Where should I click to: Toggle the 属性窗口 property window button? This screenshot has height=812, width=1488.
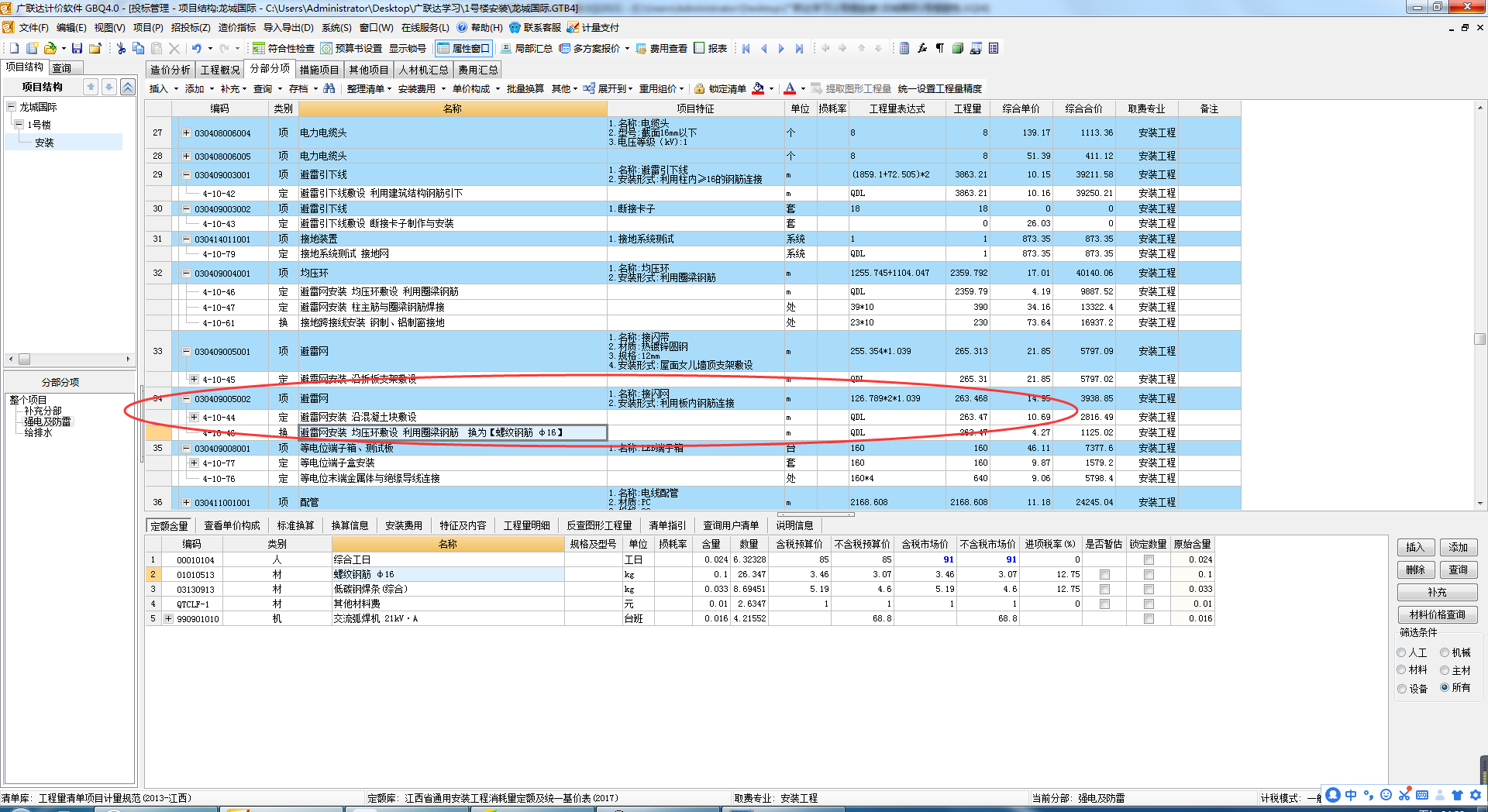pyautogui.click(x=463, y=48)
